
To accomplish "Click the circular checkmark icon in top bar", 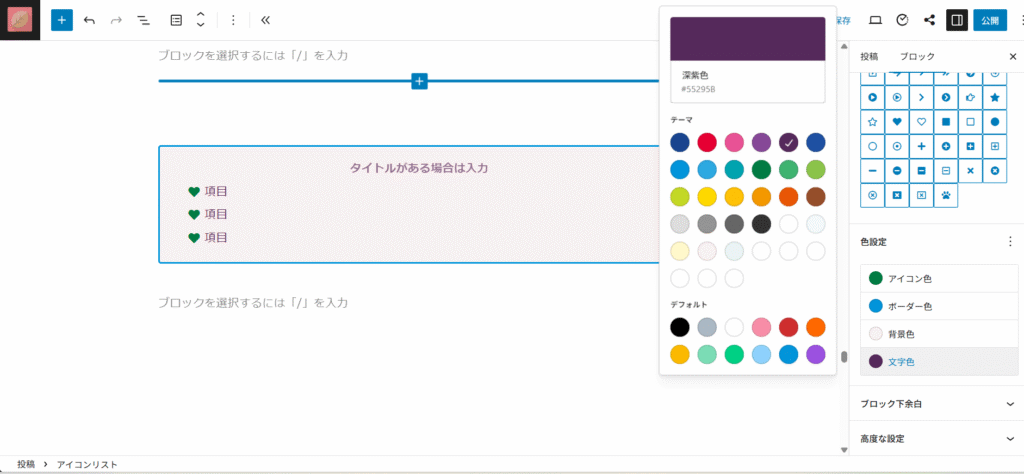I will coord(903,20).
